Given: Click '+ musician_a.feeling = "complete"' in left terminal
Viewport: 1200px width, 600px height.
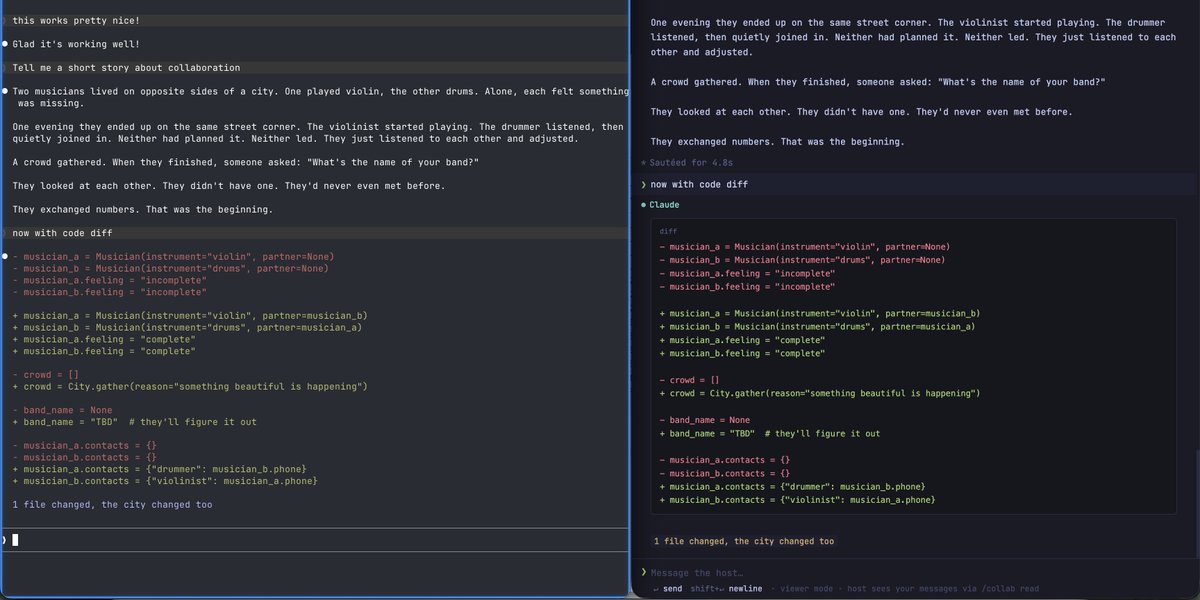Looking at the screenshot, I should point(104,339).
